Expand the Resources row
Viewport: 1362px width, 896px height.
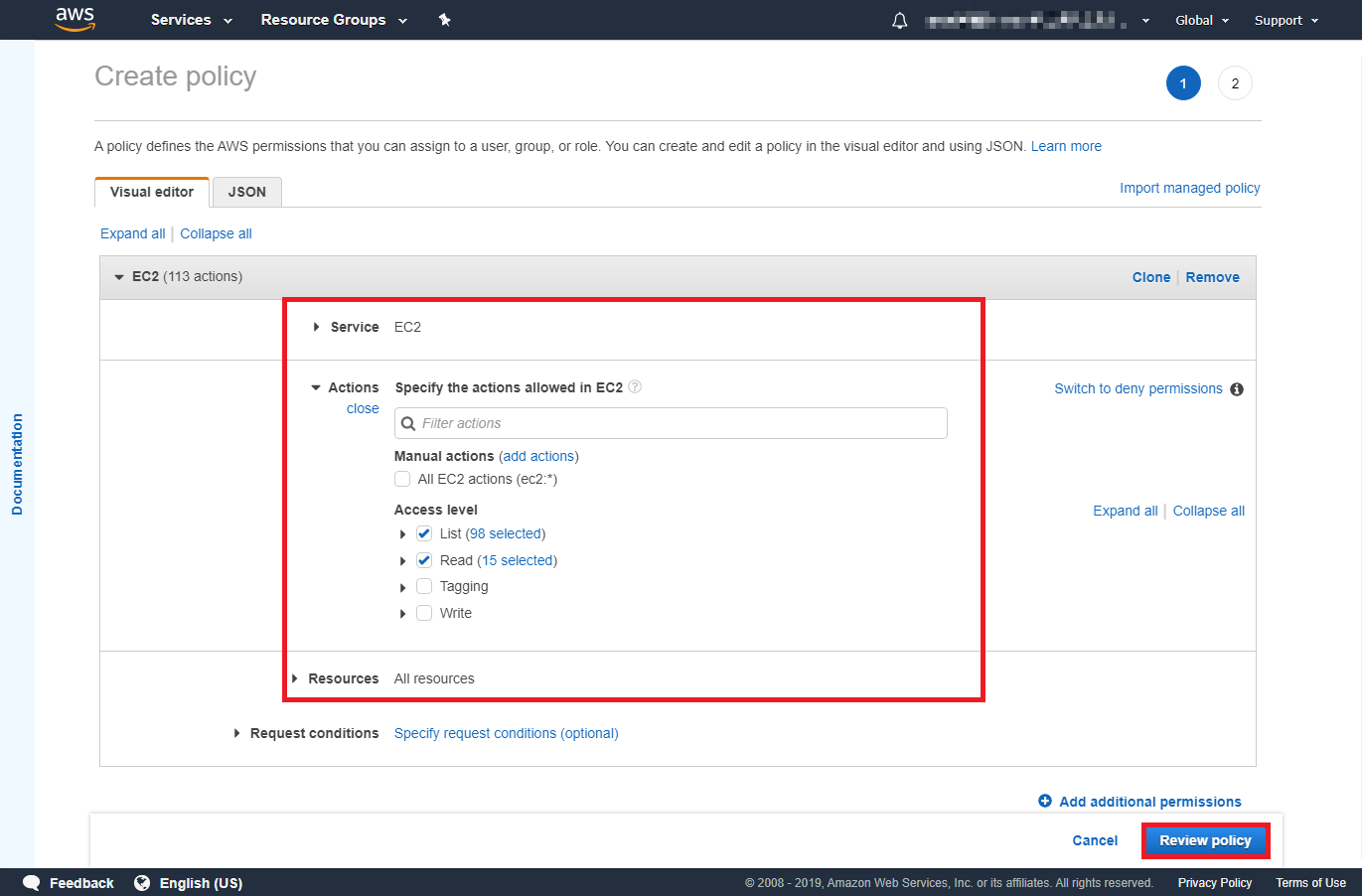click(x=295, y=678)
